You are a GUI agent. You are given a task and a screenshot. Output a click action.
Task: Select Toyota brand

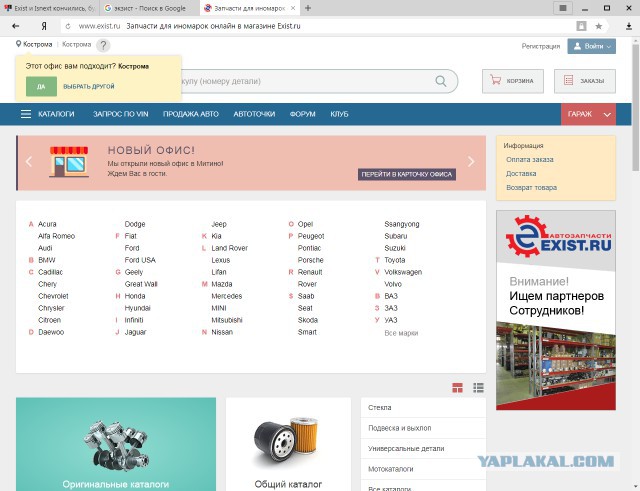[x=395, y=260]
